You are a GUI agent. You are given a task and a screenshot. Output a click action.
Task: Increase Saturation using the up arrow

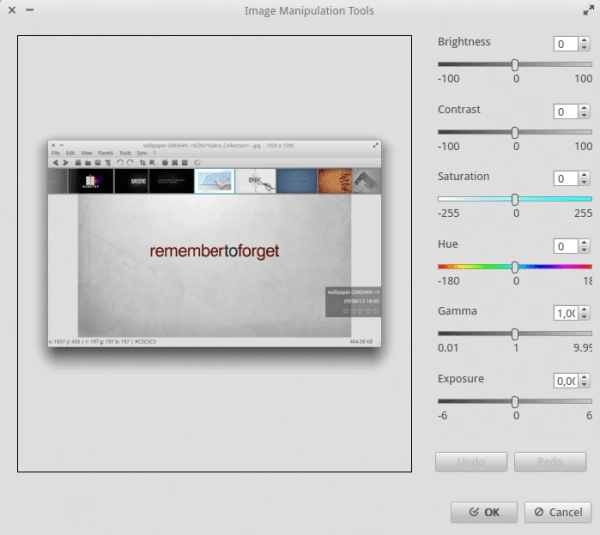[585, 175]
